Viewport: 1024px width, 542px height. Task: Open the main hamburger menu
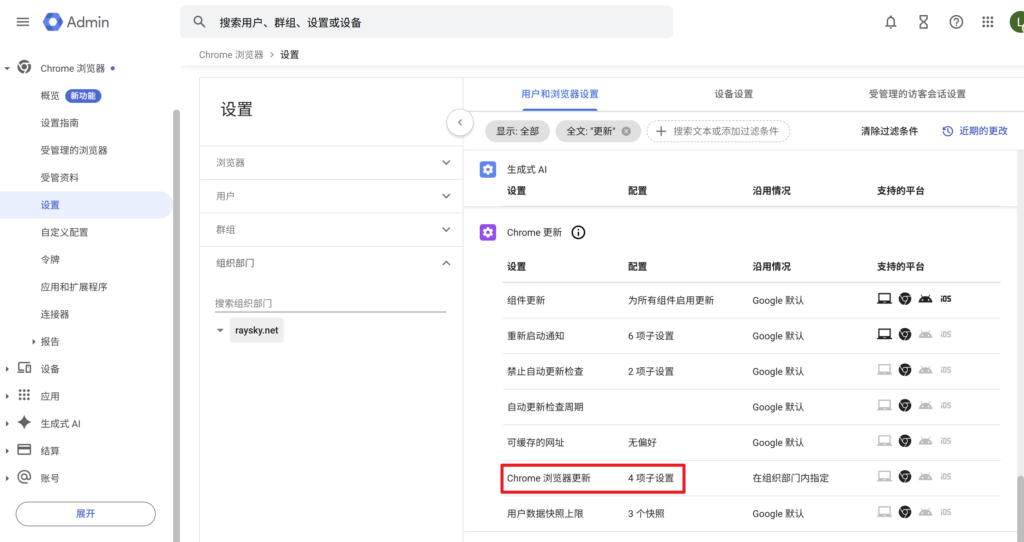click(x=22, y=22)
